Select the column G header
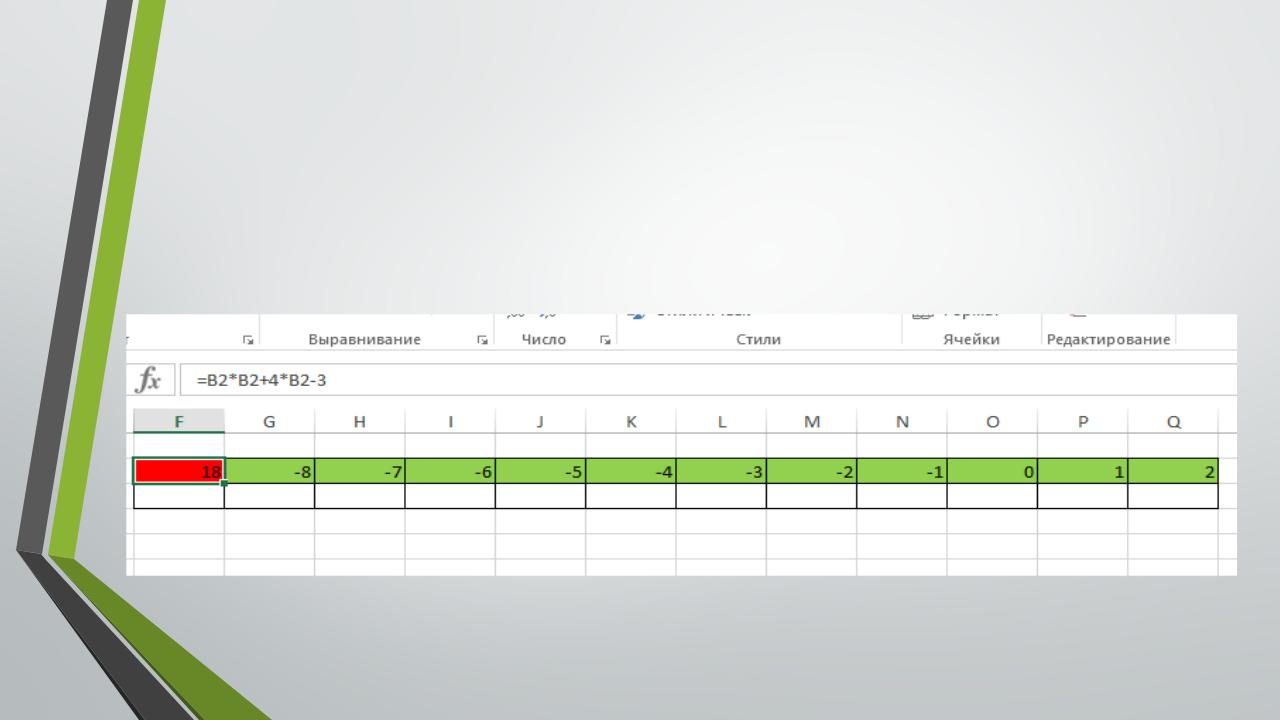This screenshot has height=720, width=1280. point(269,421)
